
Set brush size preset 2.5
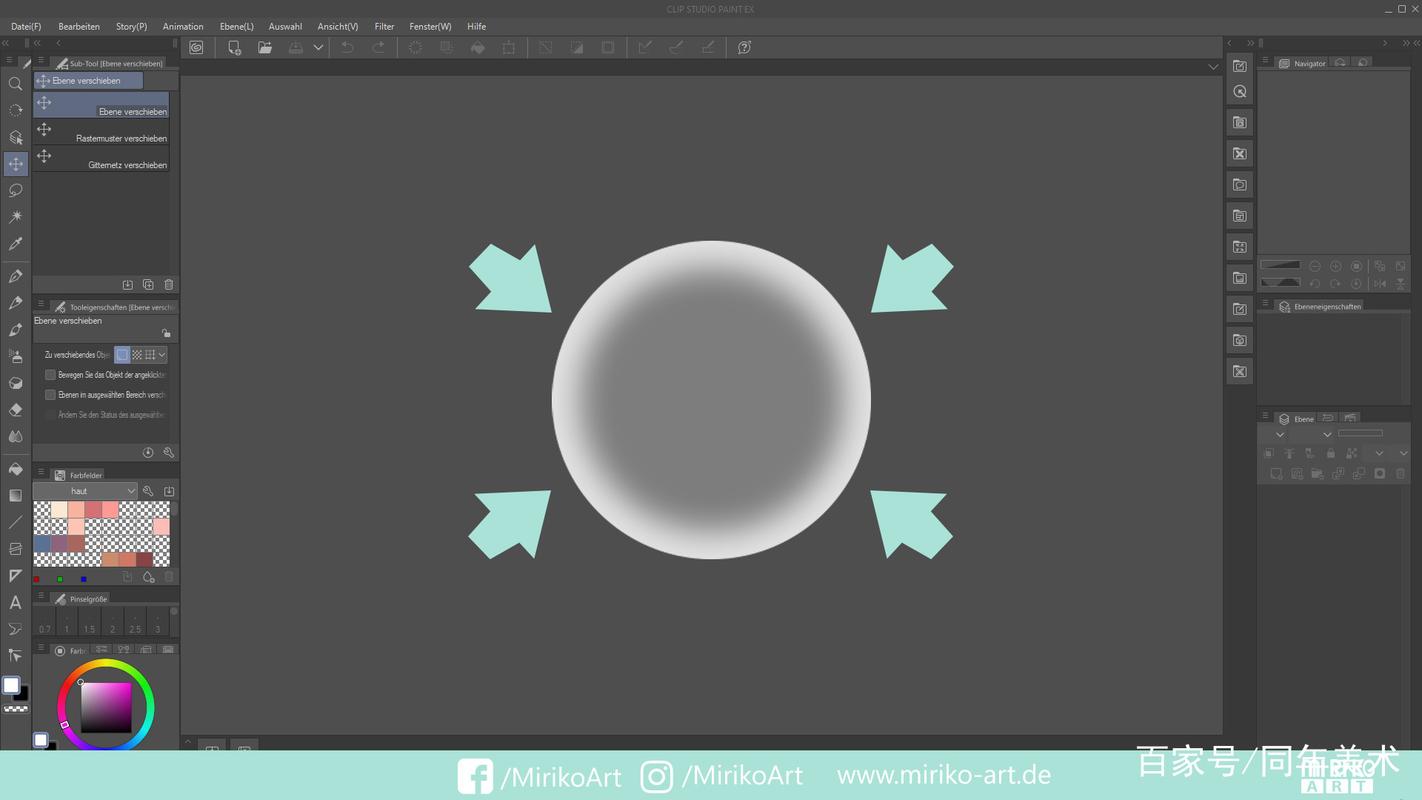click(135, 621)
